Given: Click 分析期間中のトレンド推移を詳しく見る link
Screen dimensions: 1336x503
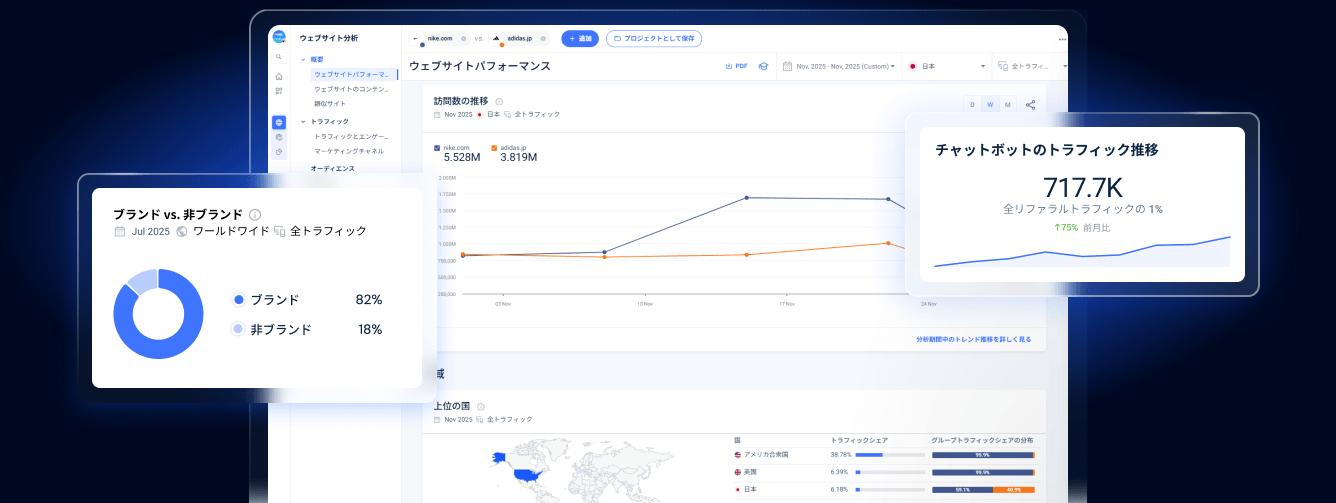Looking at the screenshot, I should pos(973,340).
